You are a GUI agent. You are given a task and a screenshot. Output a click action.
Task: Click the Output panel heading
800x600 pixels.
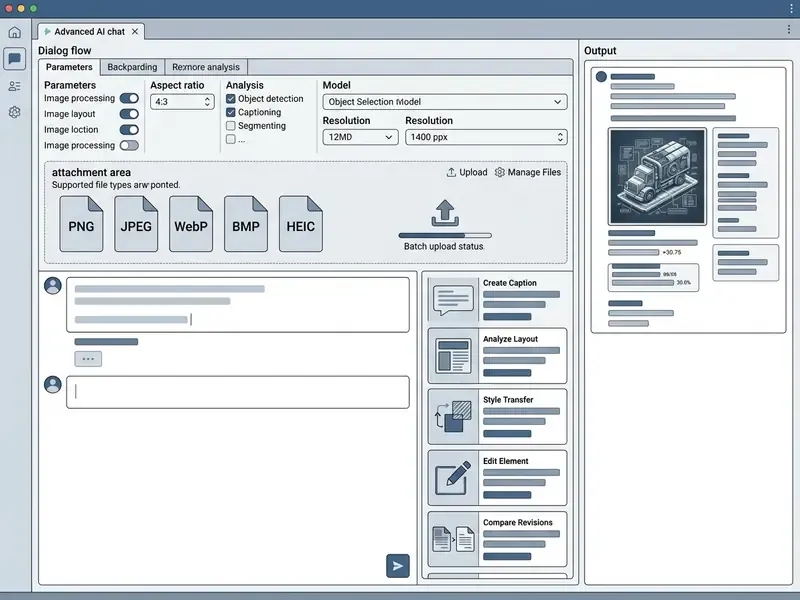[600, 51]
